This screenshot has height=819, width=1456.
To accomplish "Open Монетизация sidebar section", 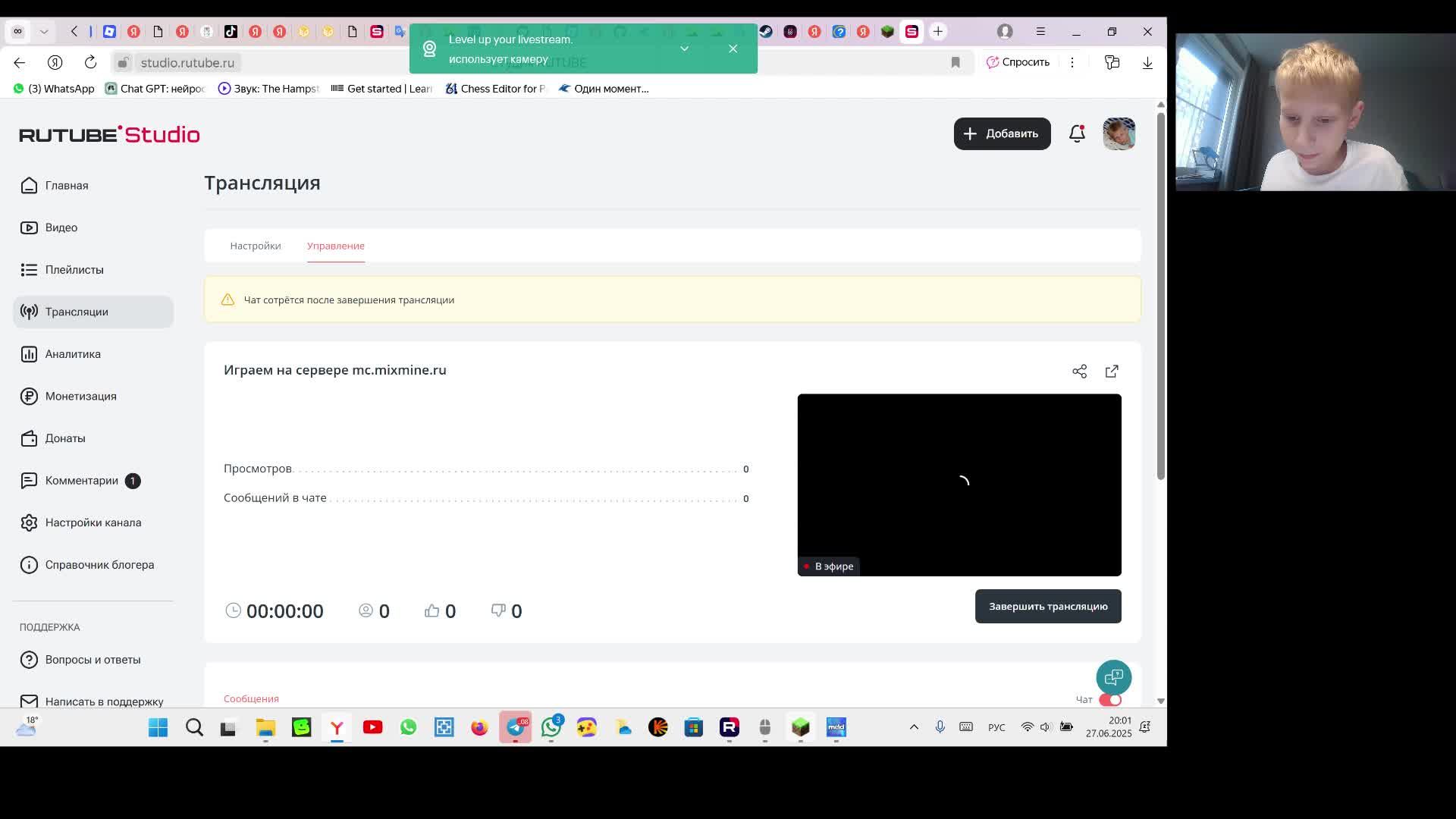I will point(80,396).
